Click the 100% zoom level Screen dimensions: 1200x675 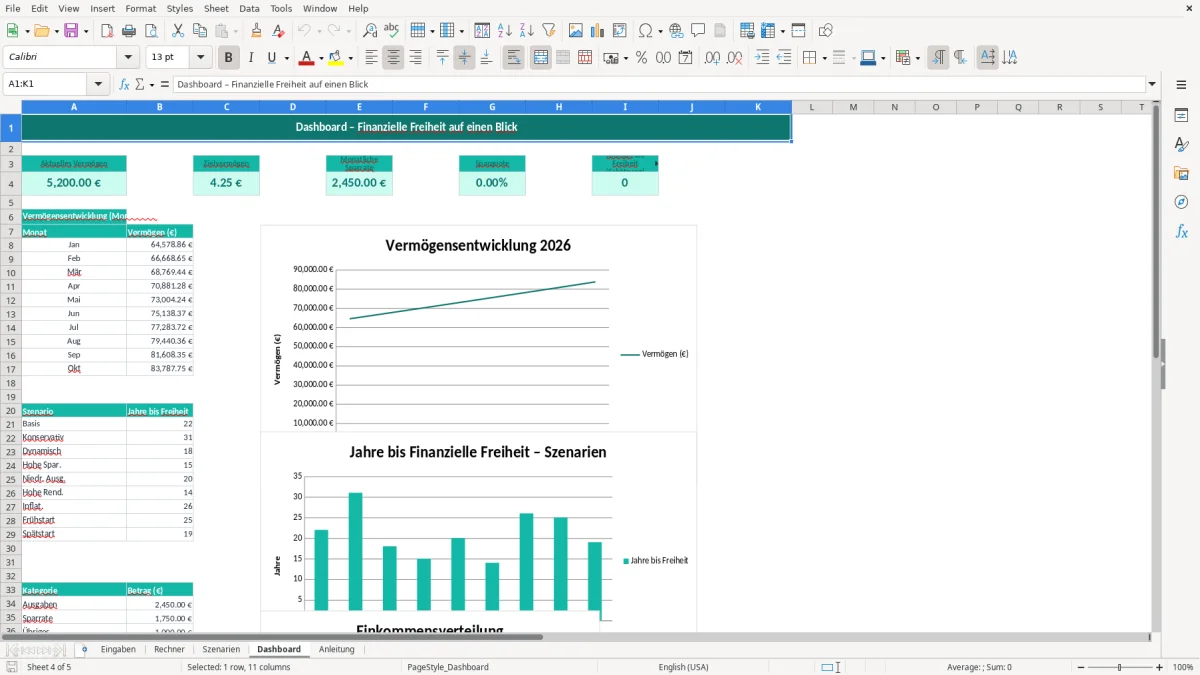[1182, 667]
